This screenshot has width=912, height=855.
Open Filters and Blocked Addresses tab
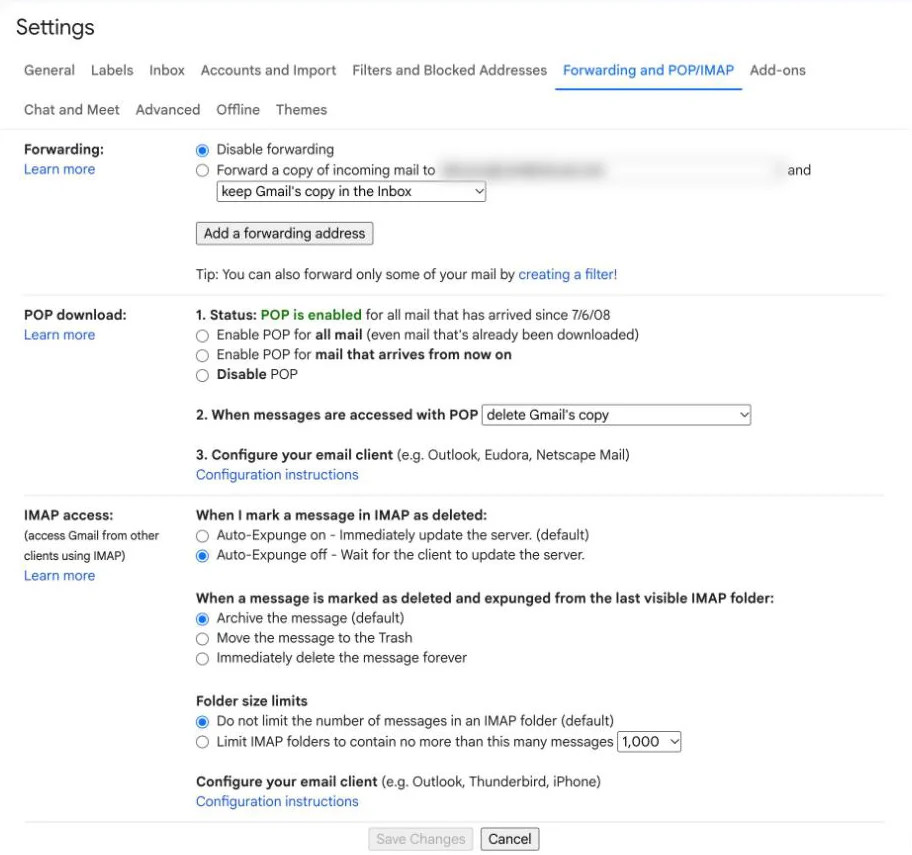450,70
